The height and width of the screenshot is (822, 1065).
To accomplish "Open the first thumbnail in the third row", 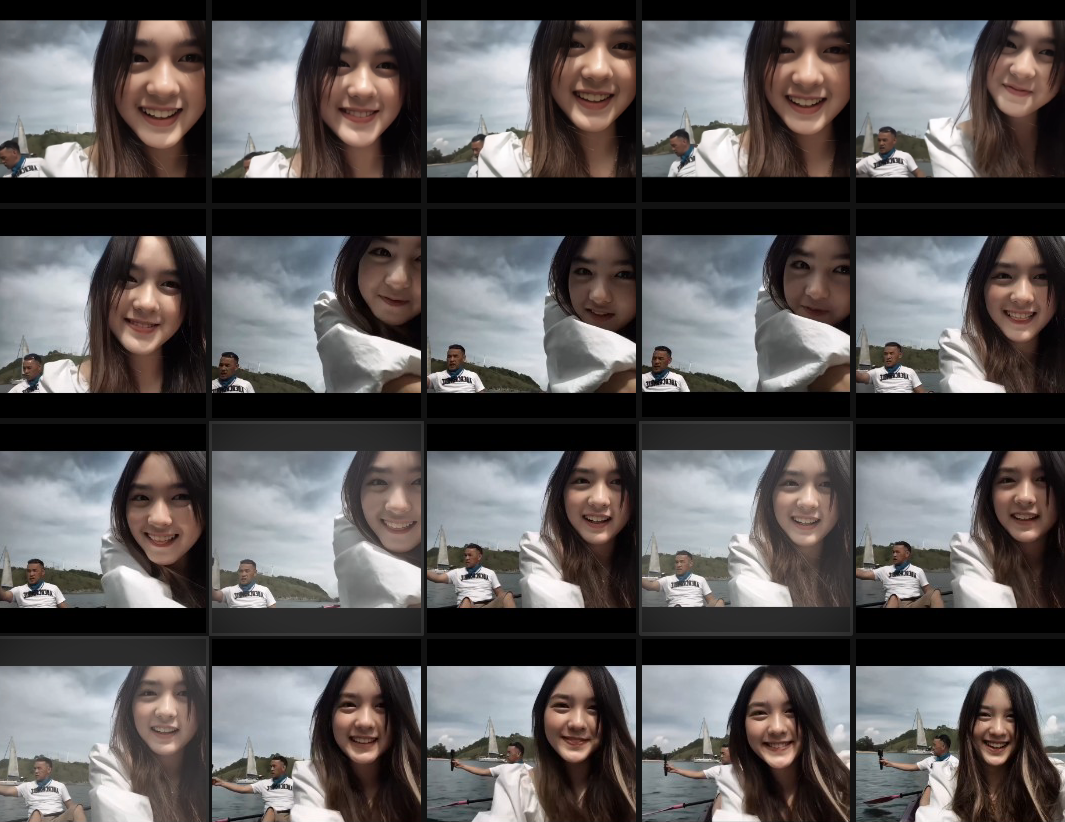I will [x=103, y=529].
